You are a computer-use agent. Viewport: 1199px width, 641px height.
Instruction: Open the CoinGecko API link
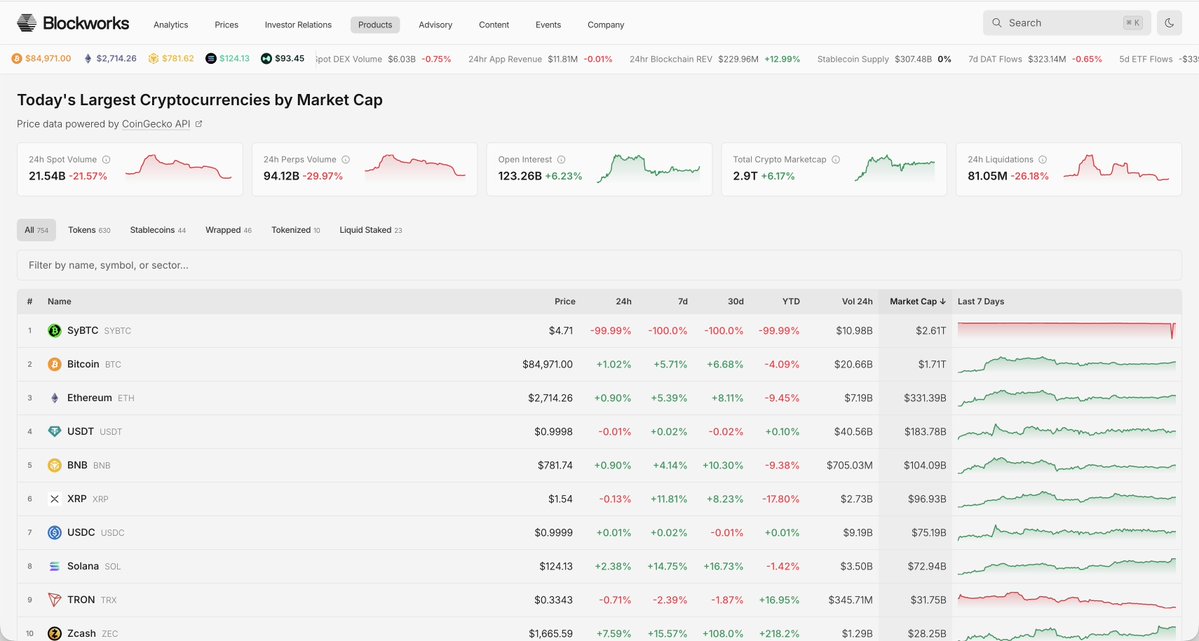tap(156, 124)
